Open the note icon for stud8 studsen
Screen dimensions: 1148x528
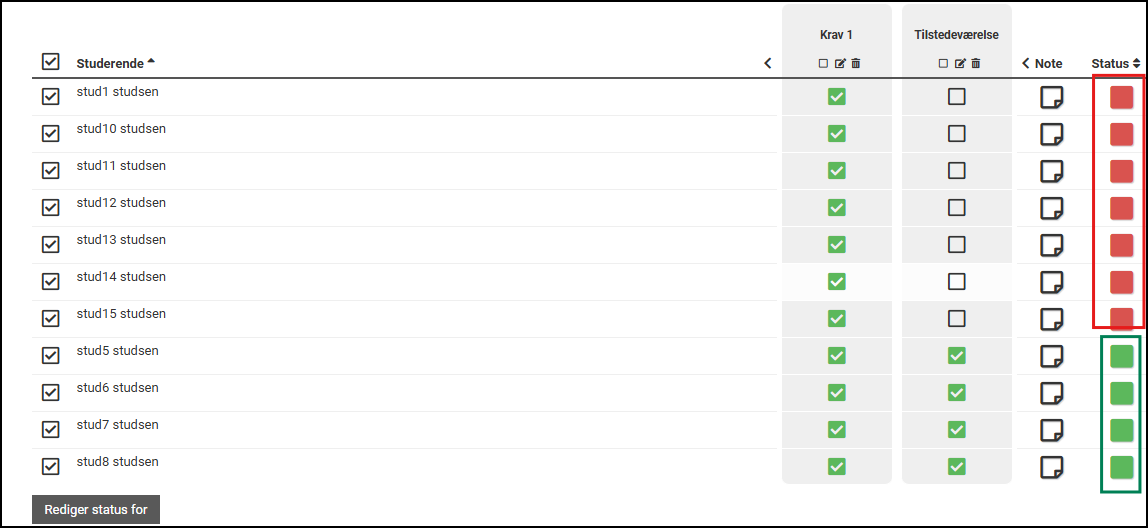click(x=1051, y=467)
